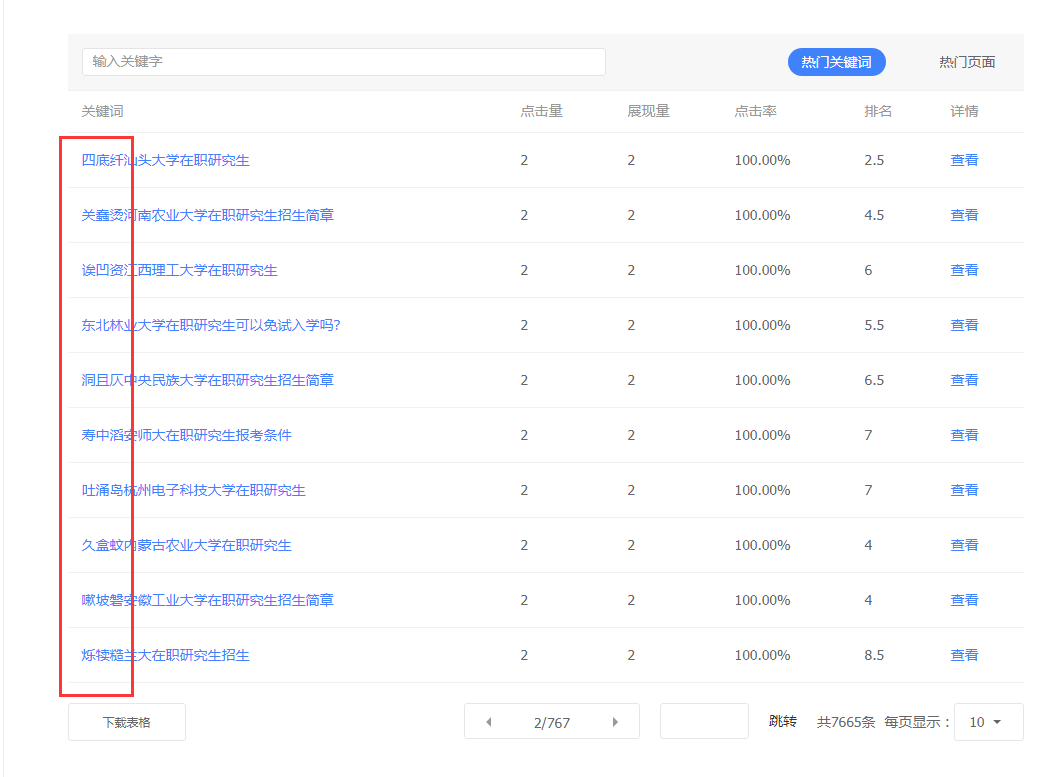Click 查看 for the 汕头大学在职研究生 row
The width and height of the screenshot is (1062, 777).
(x=964, y=160)
